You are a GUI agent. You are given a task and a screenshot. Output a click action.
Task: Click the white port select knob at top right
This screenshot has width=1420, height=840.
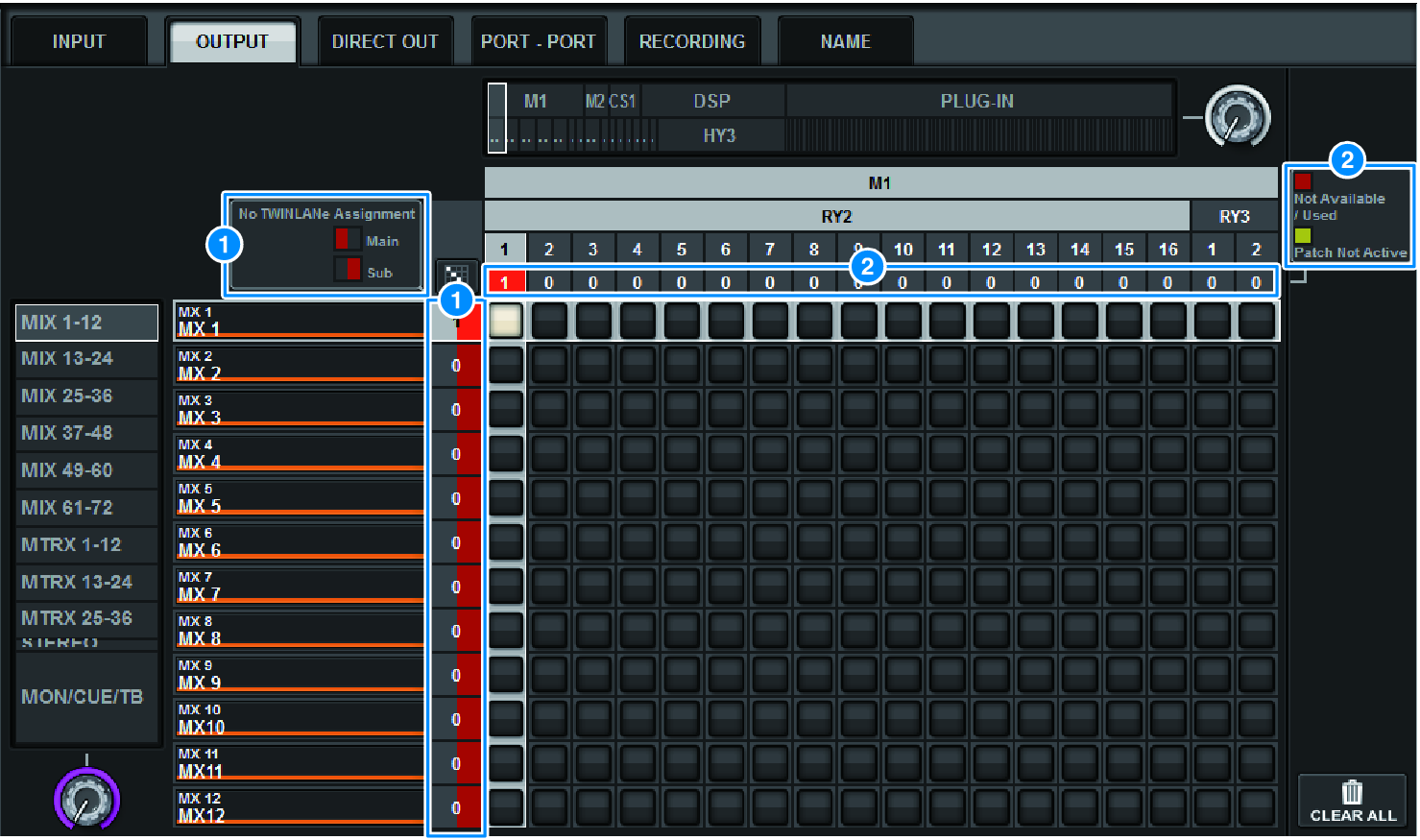tap(1238, 117)
